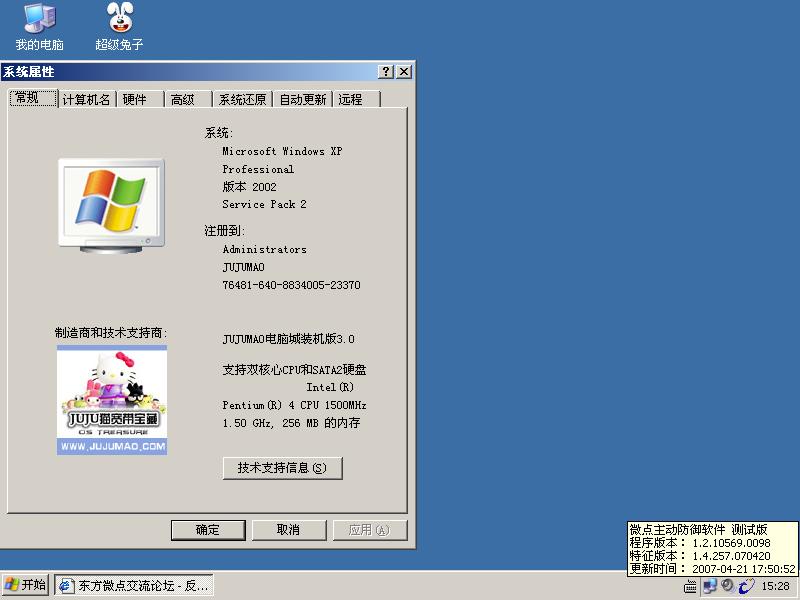Click the keyboard input method icon in taskbar
The image size is (800, 600).
click(690, 587)
